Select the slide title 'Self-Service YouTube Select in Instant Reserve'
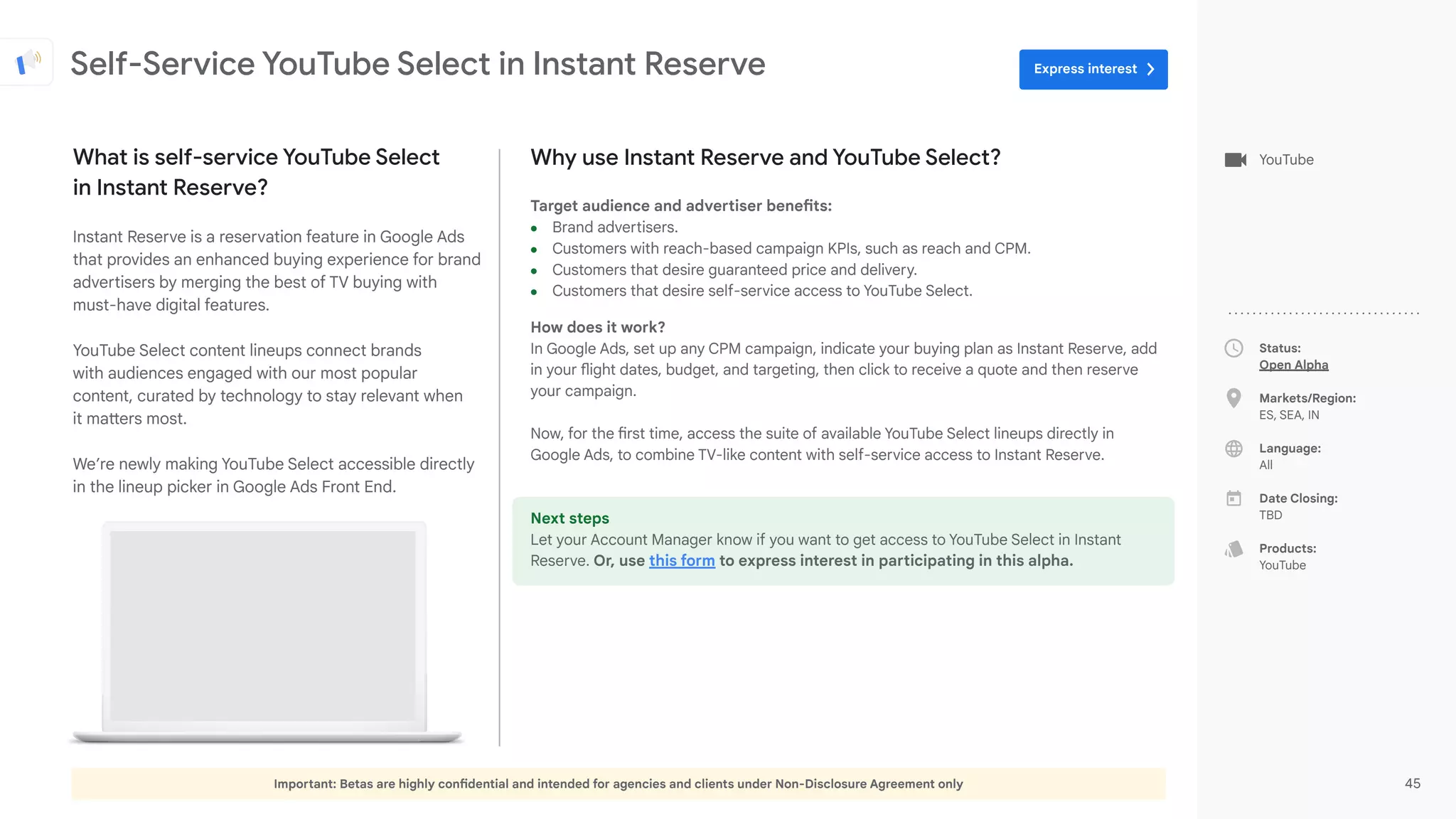The height and width of the screenshot is (819, 1456). [x=418, y=64]
